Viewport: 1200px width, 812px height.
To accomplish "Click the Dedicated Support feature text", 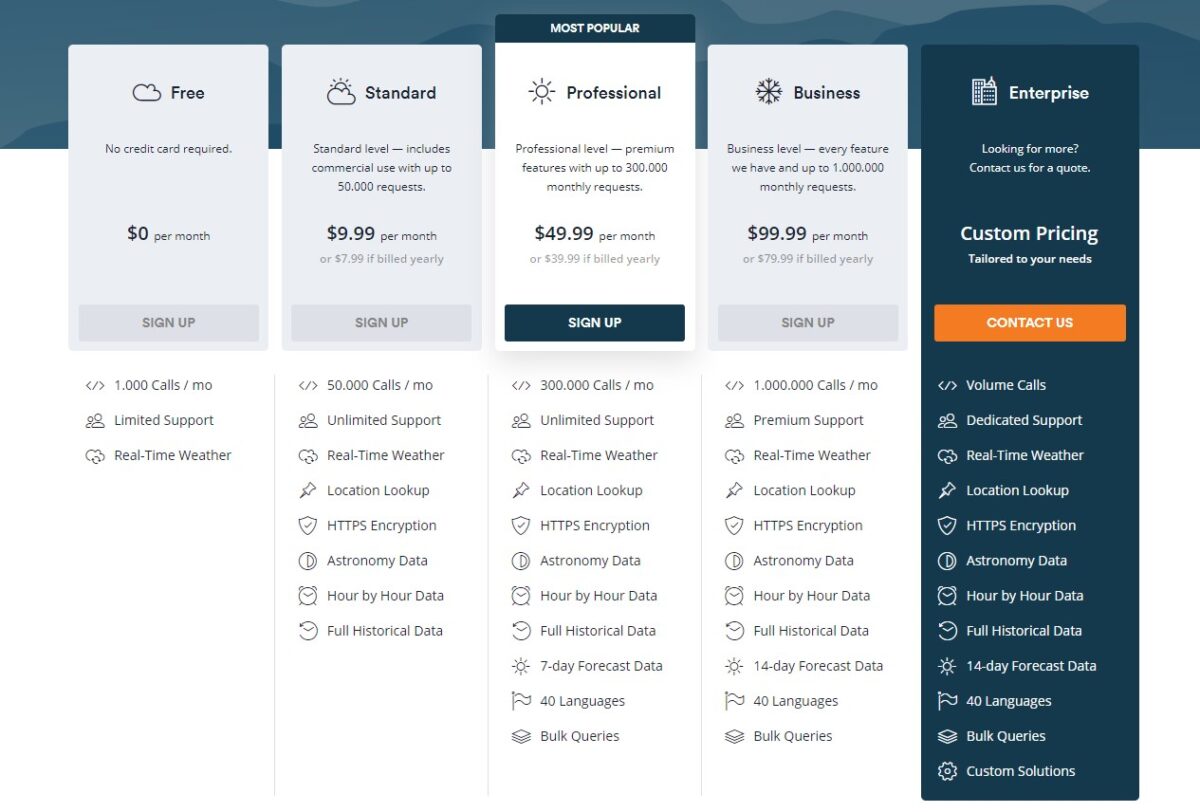I will 1024,421.
